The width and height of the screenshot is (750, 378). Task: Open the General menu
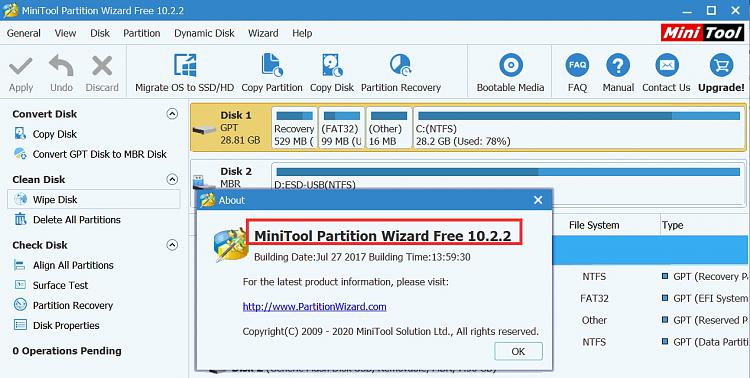coord(23,33)
